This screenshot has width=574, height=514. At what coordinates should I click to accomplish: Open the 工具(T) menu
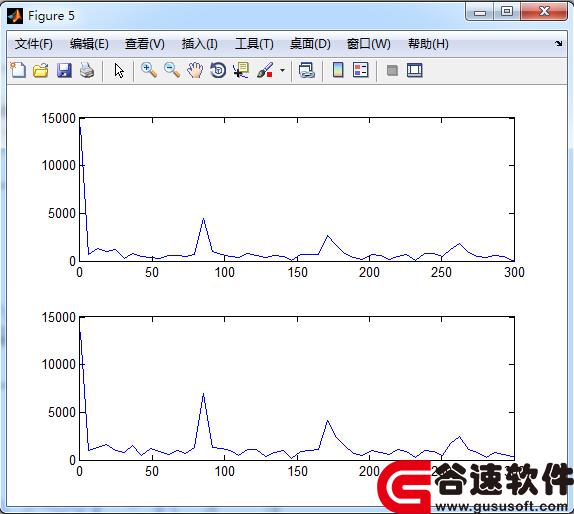coord(254,44)
